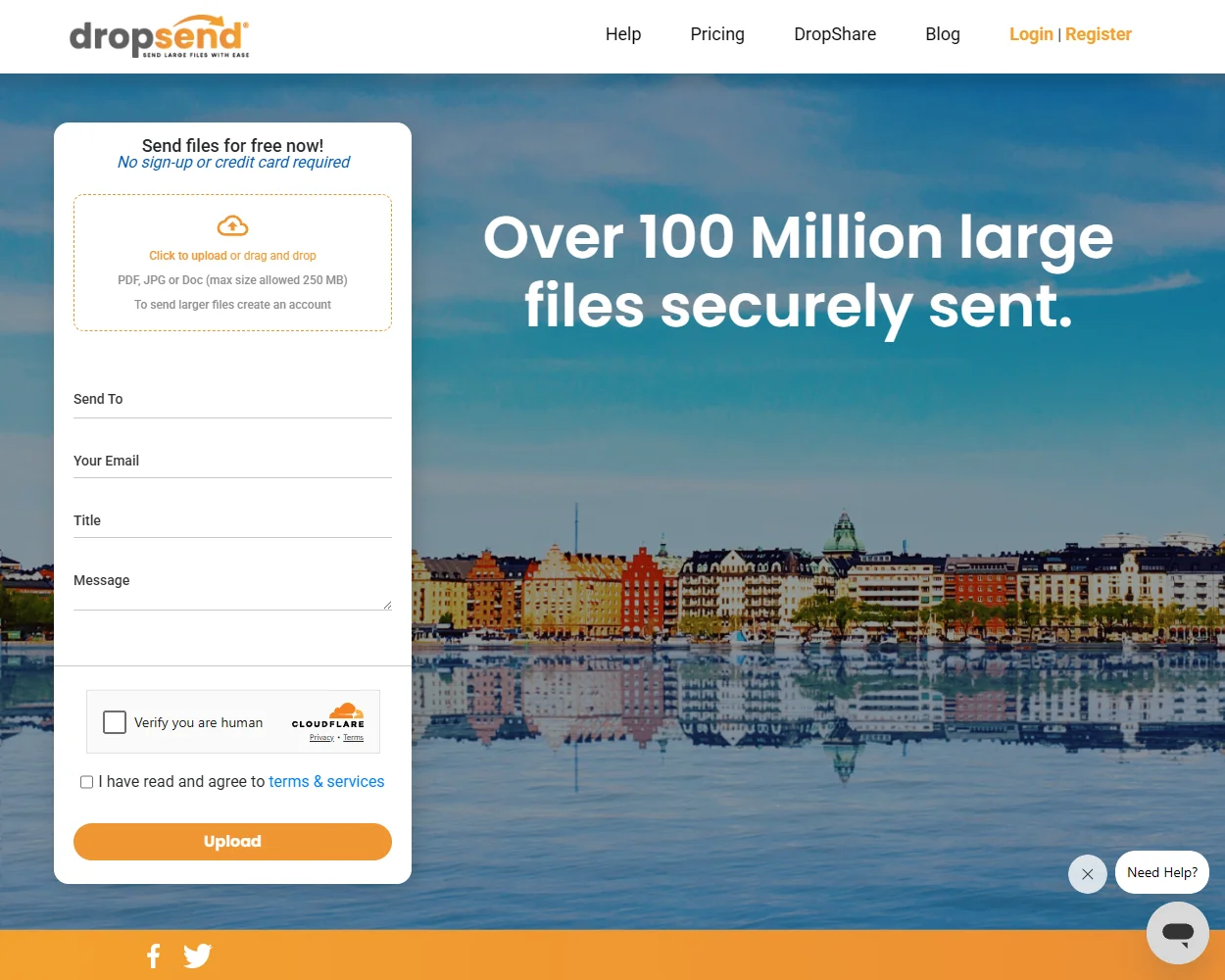
Task: Click the cloud upload icon
Action: pyautogui.click(x=232, y=224)
